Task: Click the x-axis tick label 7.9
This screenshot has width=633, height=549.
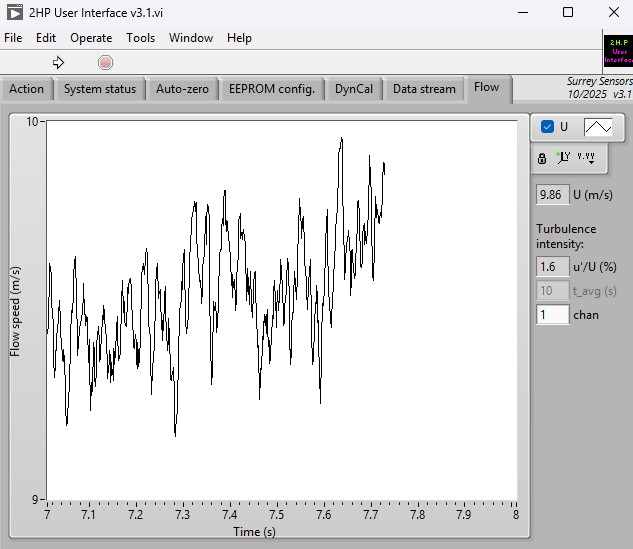Action: tap(464, 515)
